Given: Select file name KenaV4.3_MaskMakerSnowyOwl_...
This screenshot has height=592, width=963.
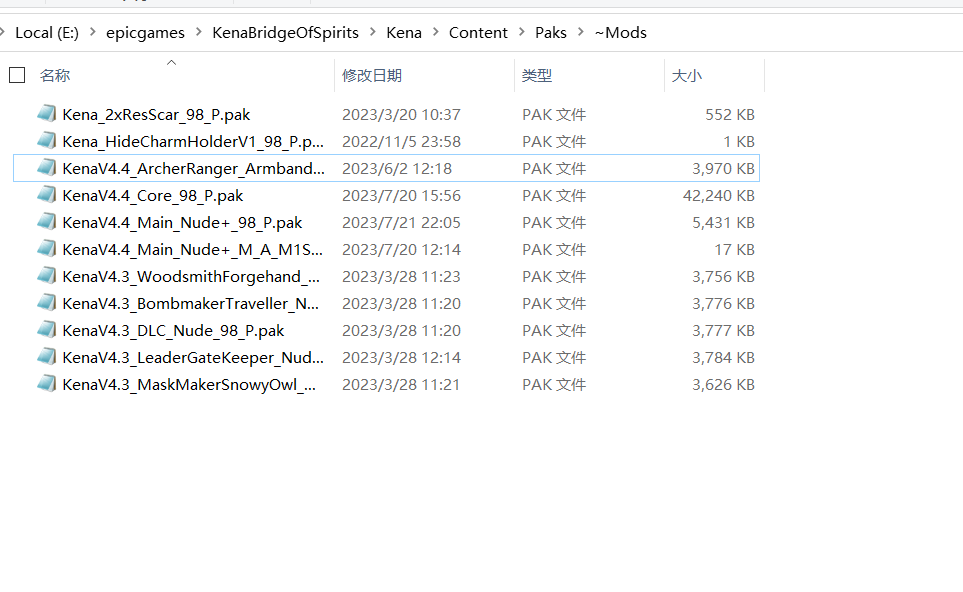Looking at the screenshot, I should [x=189, y=385].
